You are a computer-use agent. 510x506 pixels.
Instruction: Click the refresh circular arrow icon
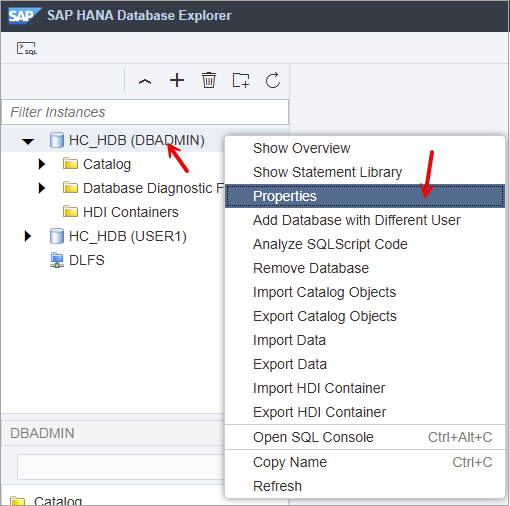(273, 80)
